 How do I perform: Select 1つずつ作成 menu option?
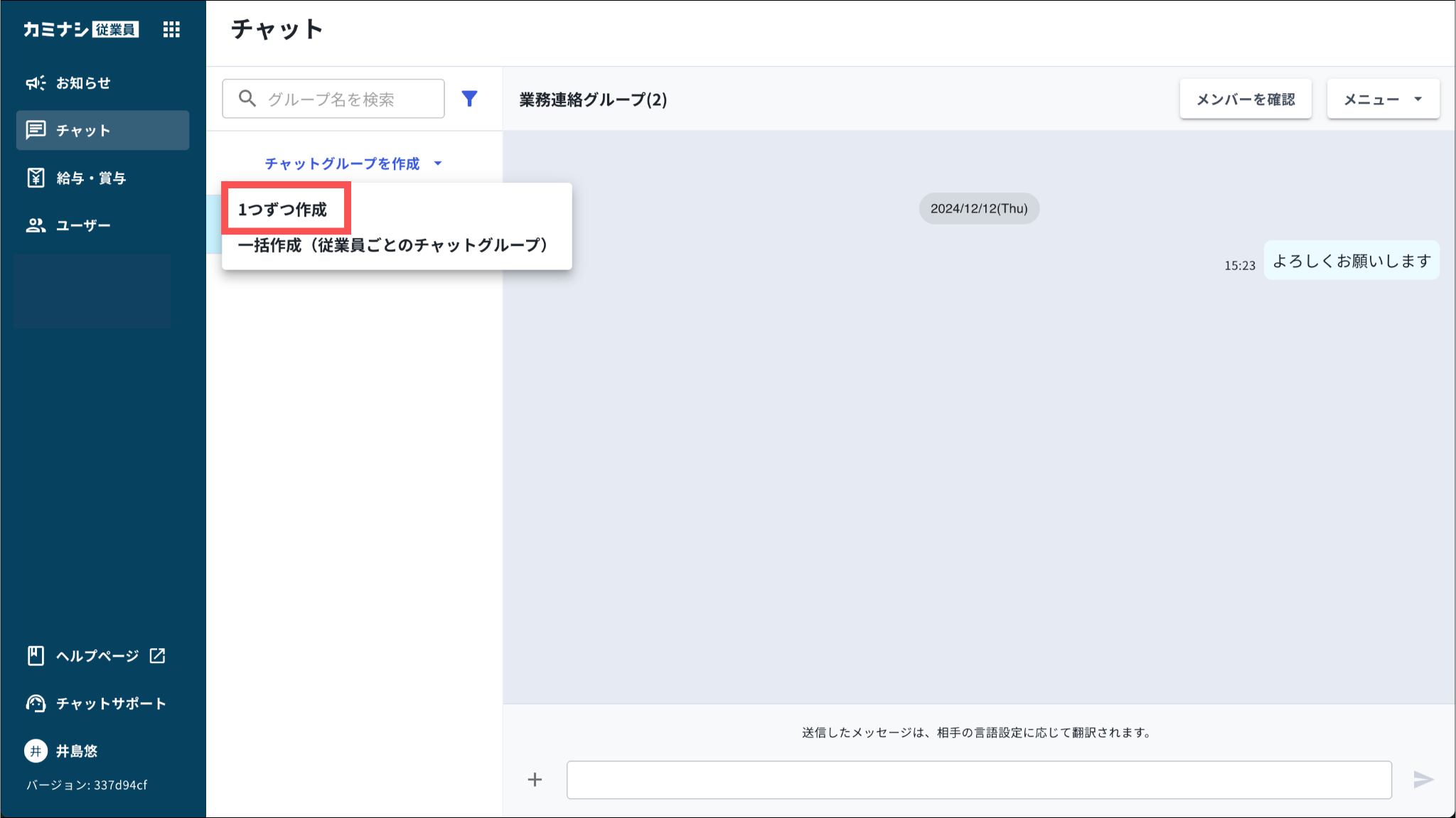pos(283,210)
